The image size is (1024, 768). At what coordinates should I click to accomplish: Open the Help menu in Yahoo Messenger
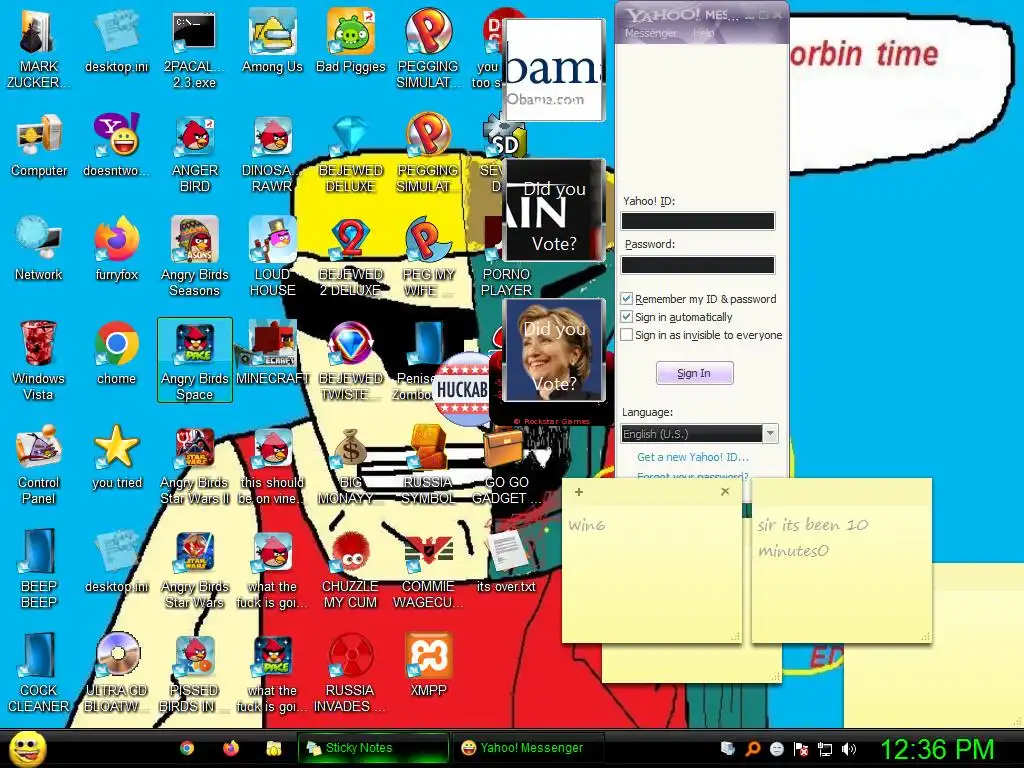pyautogui.click(x=703, y=33)
